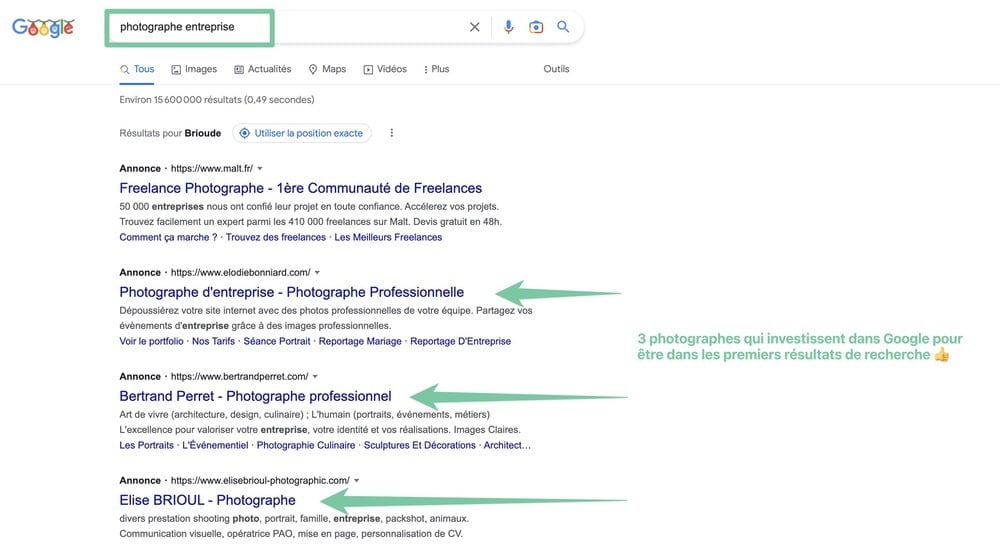
Task: Click the 'Les Portraits' sitelink
Action: click(146, 445)
